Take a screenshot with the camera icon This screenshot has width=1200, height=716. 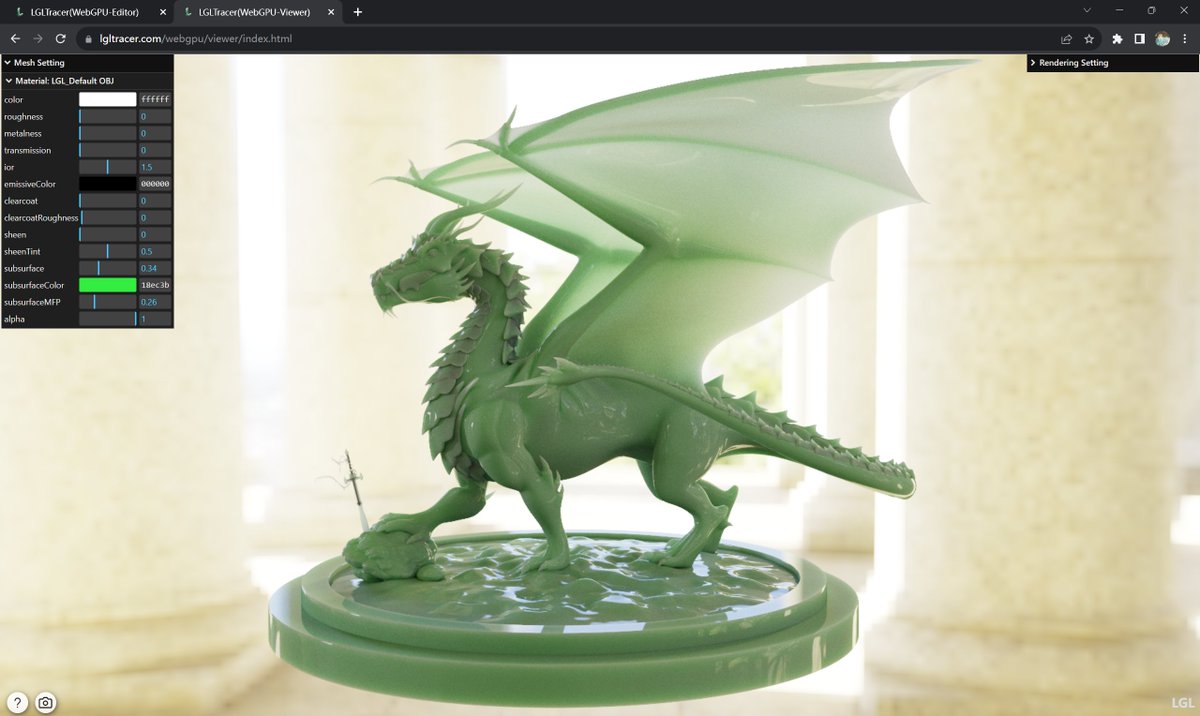coord(46,703)
